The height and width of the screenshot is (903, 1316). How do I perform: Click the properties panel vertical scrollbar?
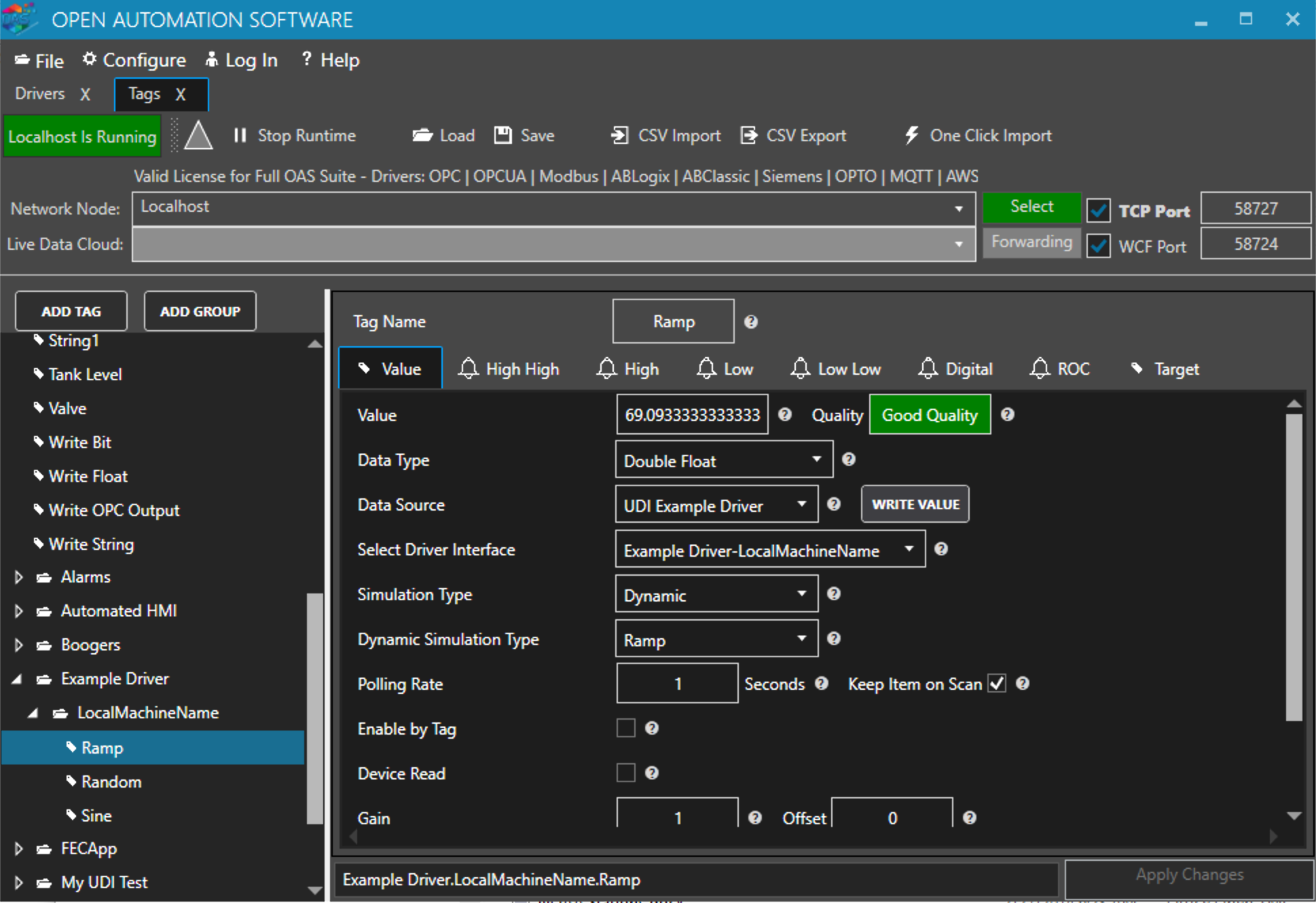pos(1294,566)
